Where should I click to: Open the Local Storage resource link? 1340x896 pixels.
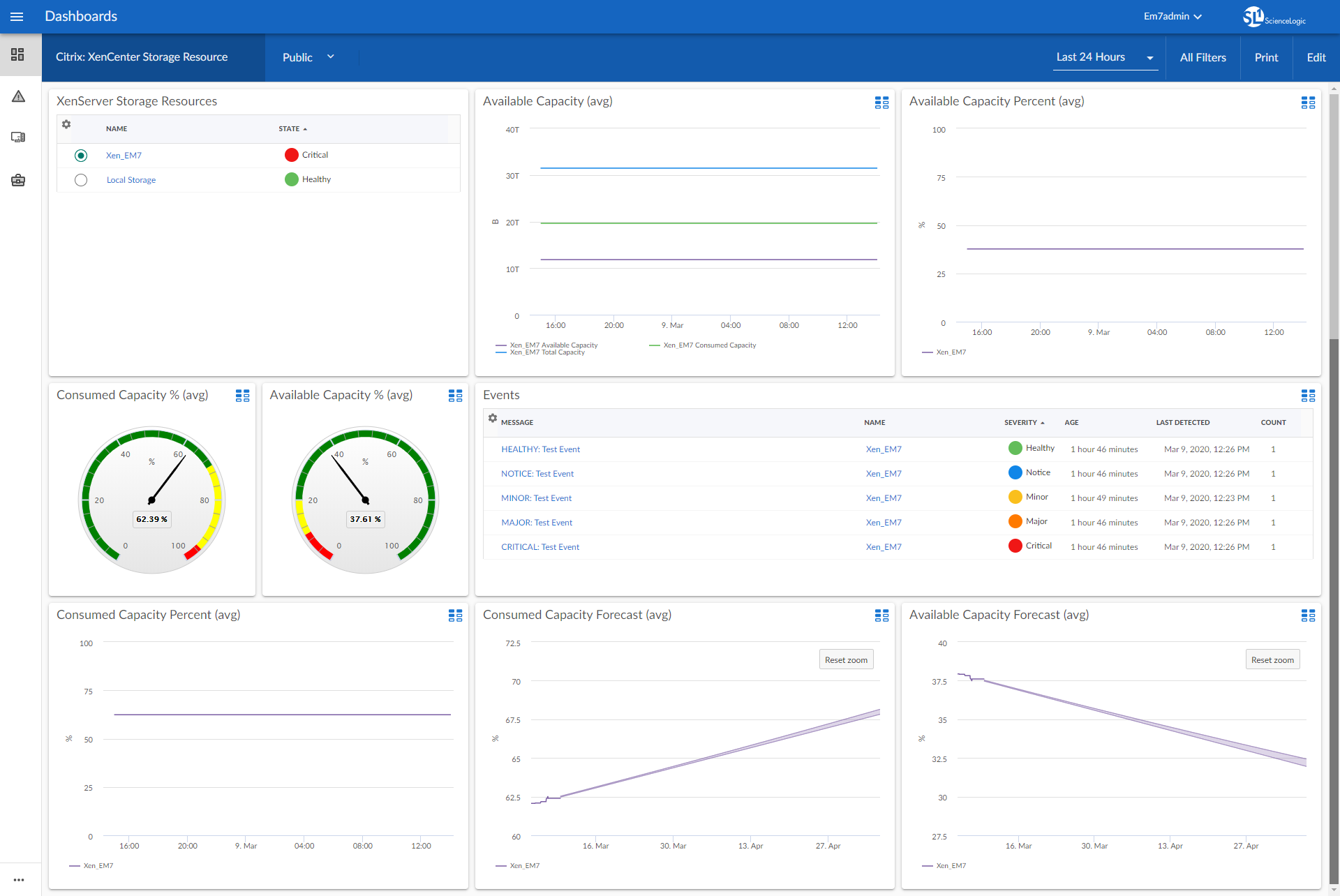tap(131, 180)
